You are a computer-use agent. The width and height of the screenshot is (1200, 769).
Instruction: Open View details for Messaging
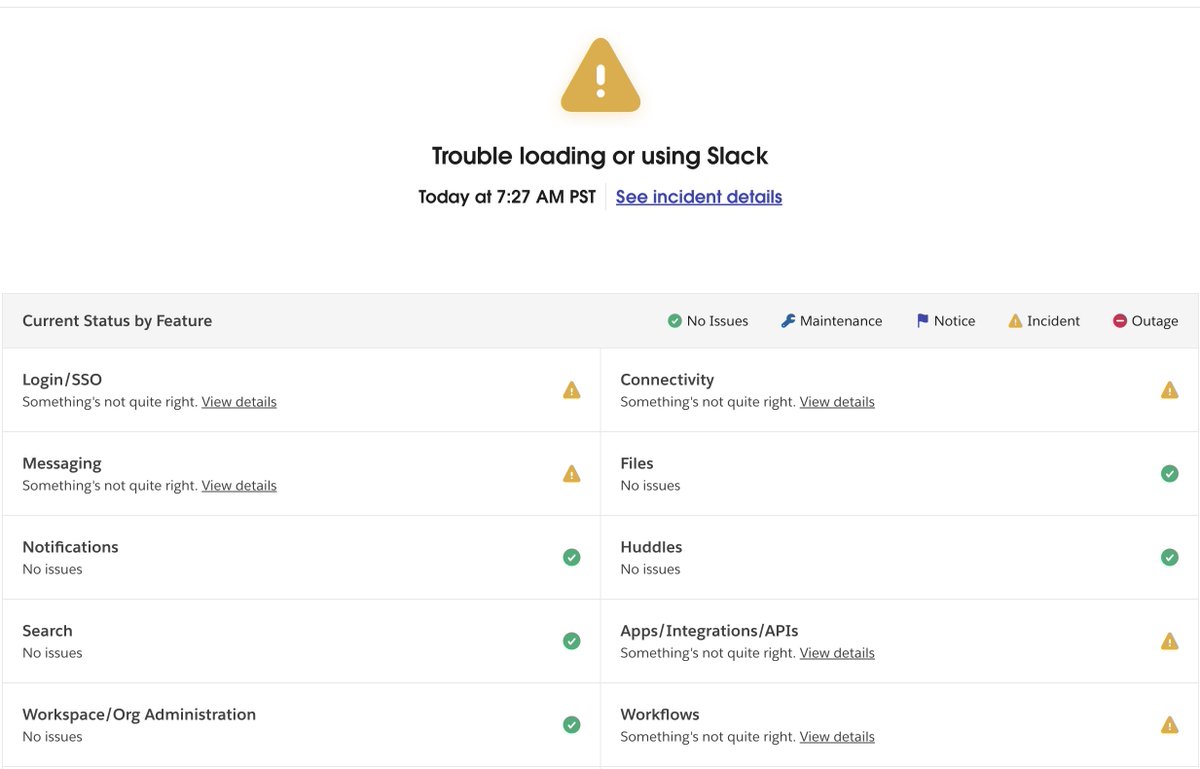tap(239, 486)
